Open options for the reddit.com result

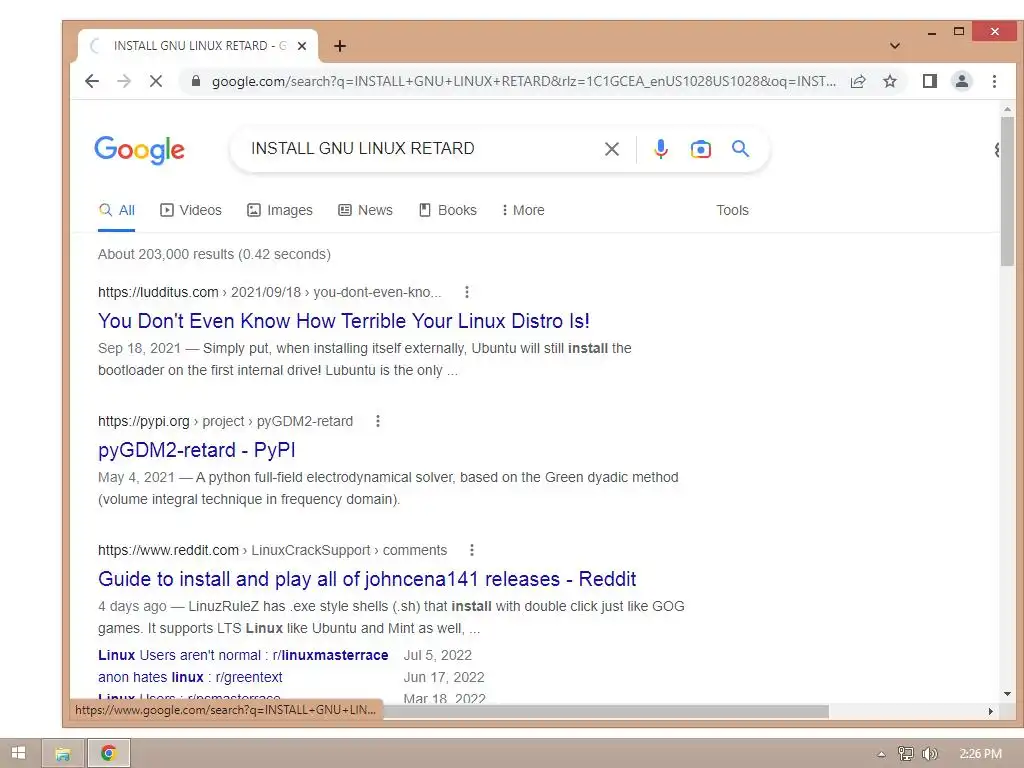tap(472, 550)
